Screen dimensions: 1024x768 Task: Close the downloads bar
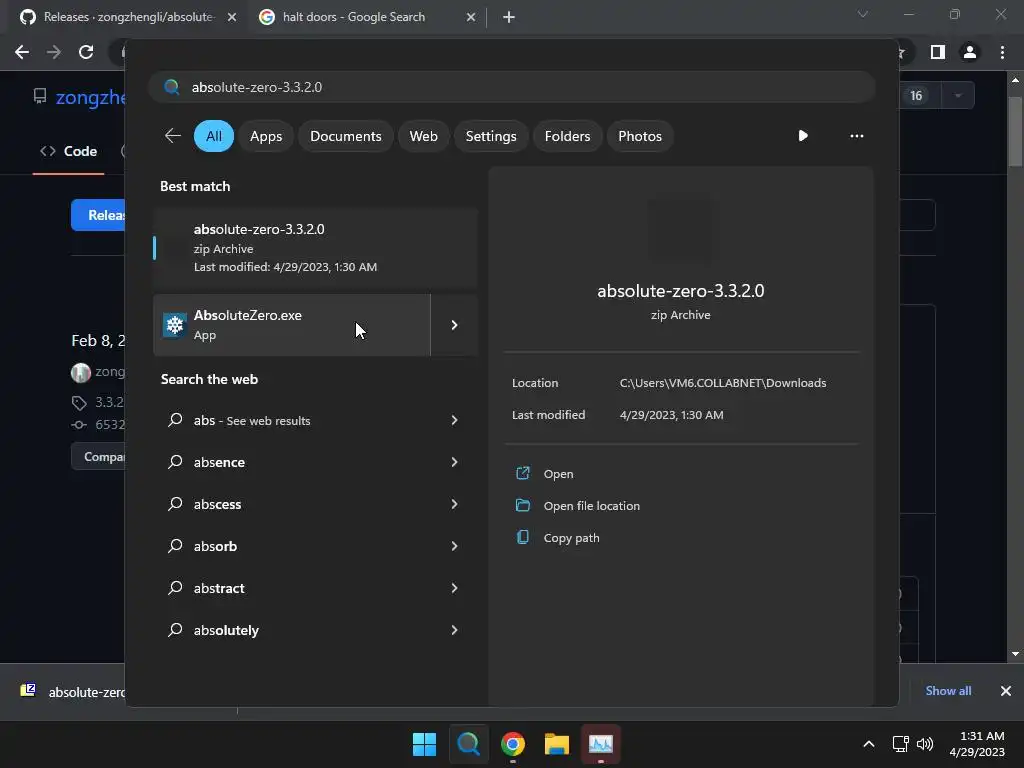1006,691
